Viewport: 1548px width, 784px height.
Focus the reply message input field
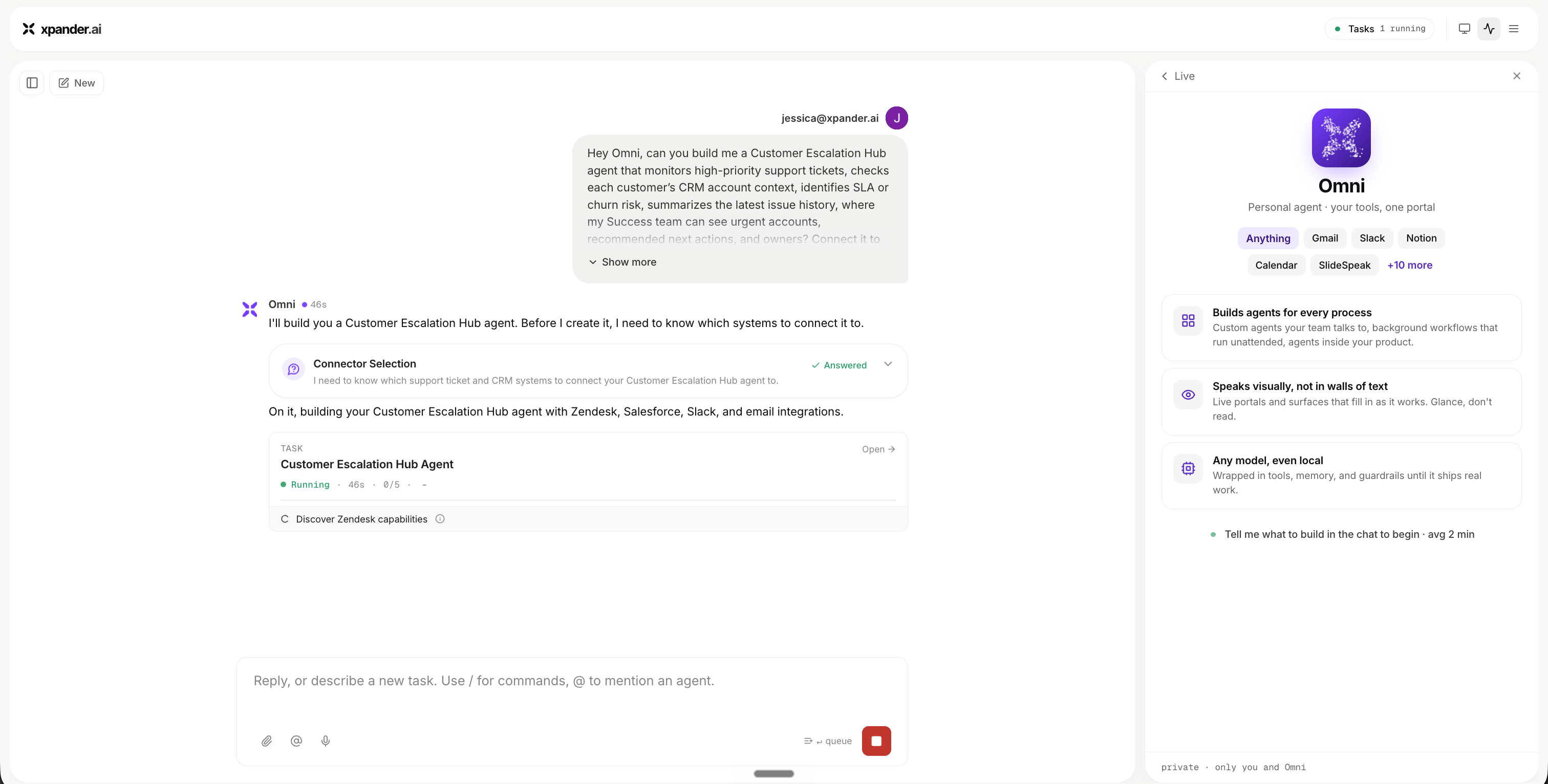coord(571,681)
